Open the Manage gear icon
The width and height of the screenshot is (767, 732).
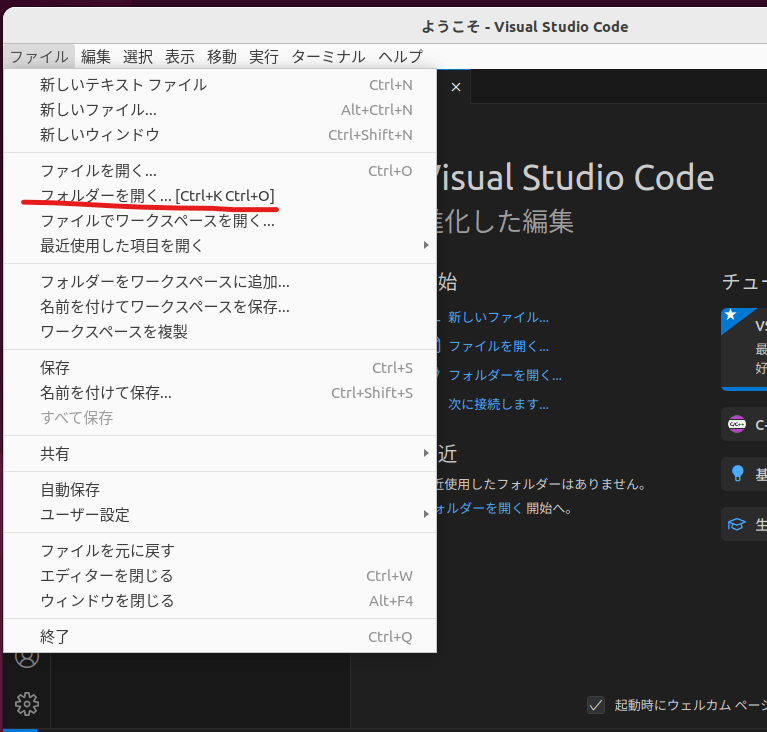tap(27, 704)
